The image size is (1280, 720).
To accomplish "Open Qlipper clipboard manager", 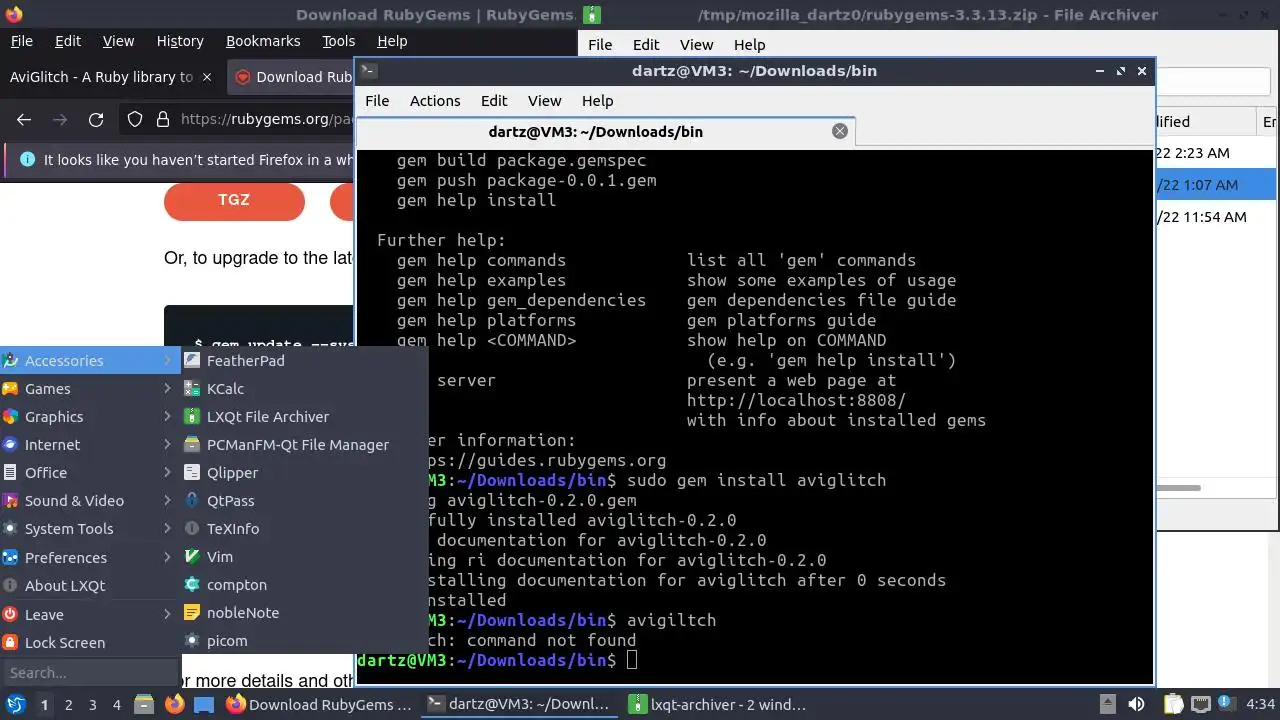I will coord(304,473).
